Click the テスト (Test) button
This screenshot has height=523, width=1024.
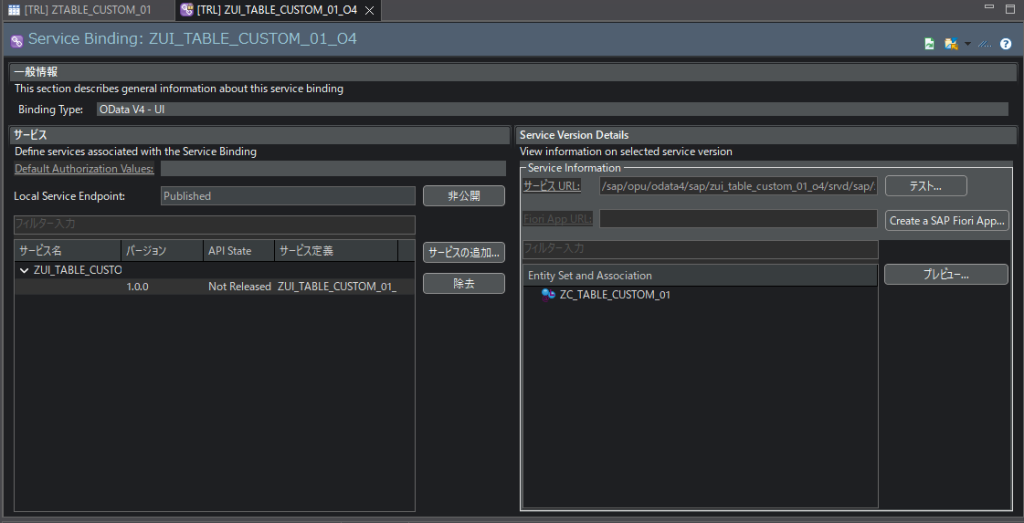point(925,186)
